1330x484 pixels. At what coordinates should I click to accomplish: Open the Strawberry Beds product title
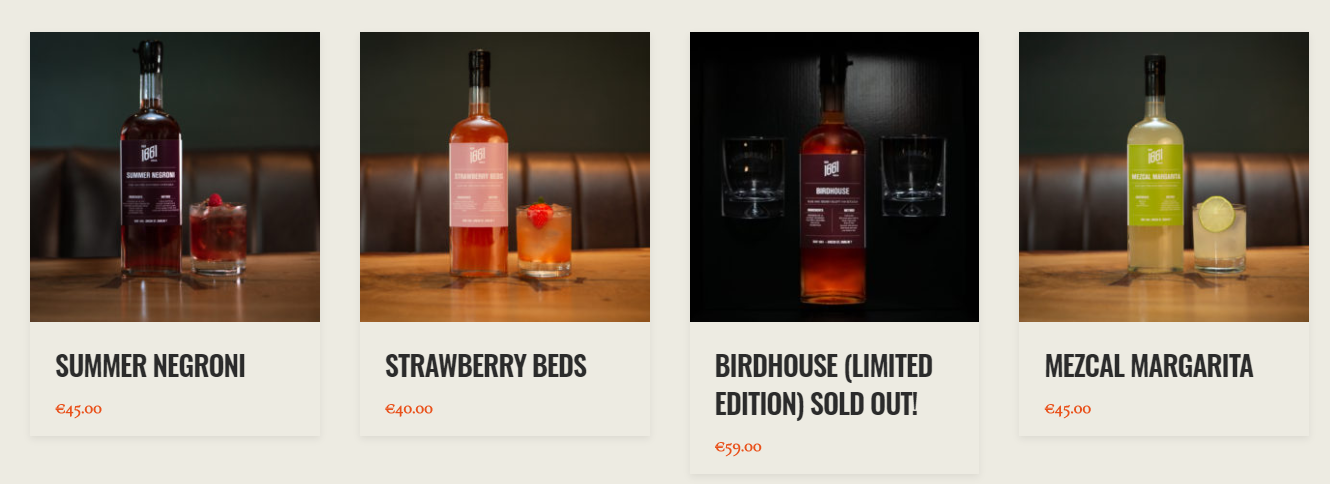(x=486, y=366)
